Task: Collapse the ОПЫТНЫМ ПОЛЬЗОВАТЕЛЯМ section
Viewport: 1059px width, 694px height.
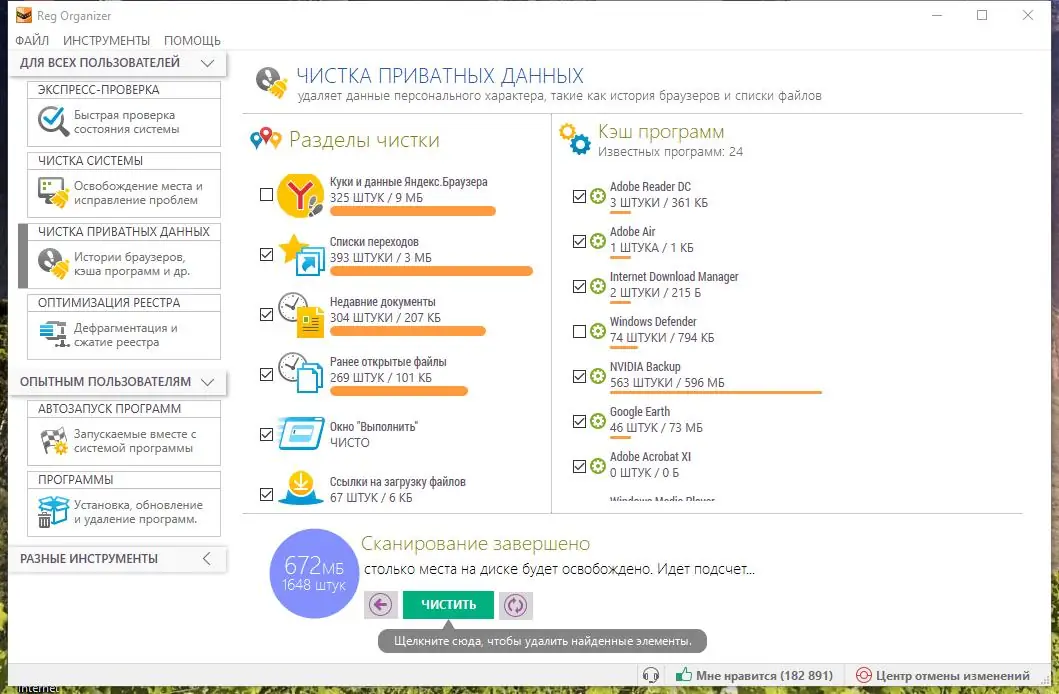Action: click(207, 382)
